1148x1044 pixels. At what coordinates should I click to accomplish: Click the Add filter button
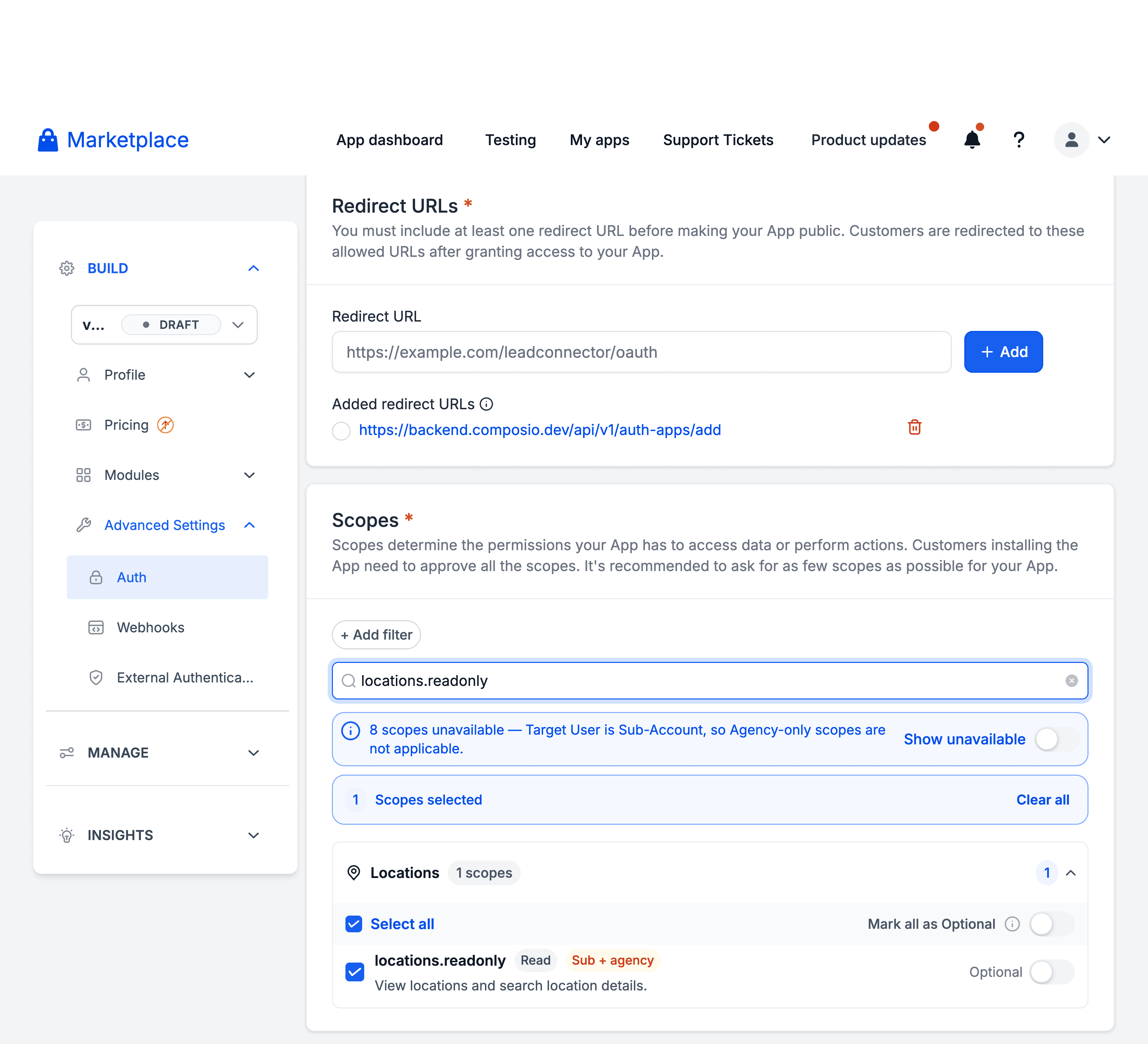[x=376, y=634]
